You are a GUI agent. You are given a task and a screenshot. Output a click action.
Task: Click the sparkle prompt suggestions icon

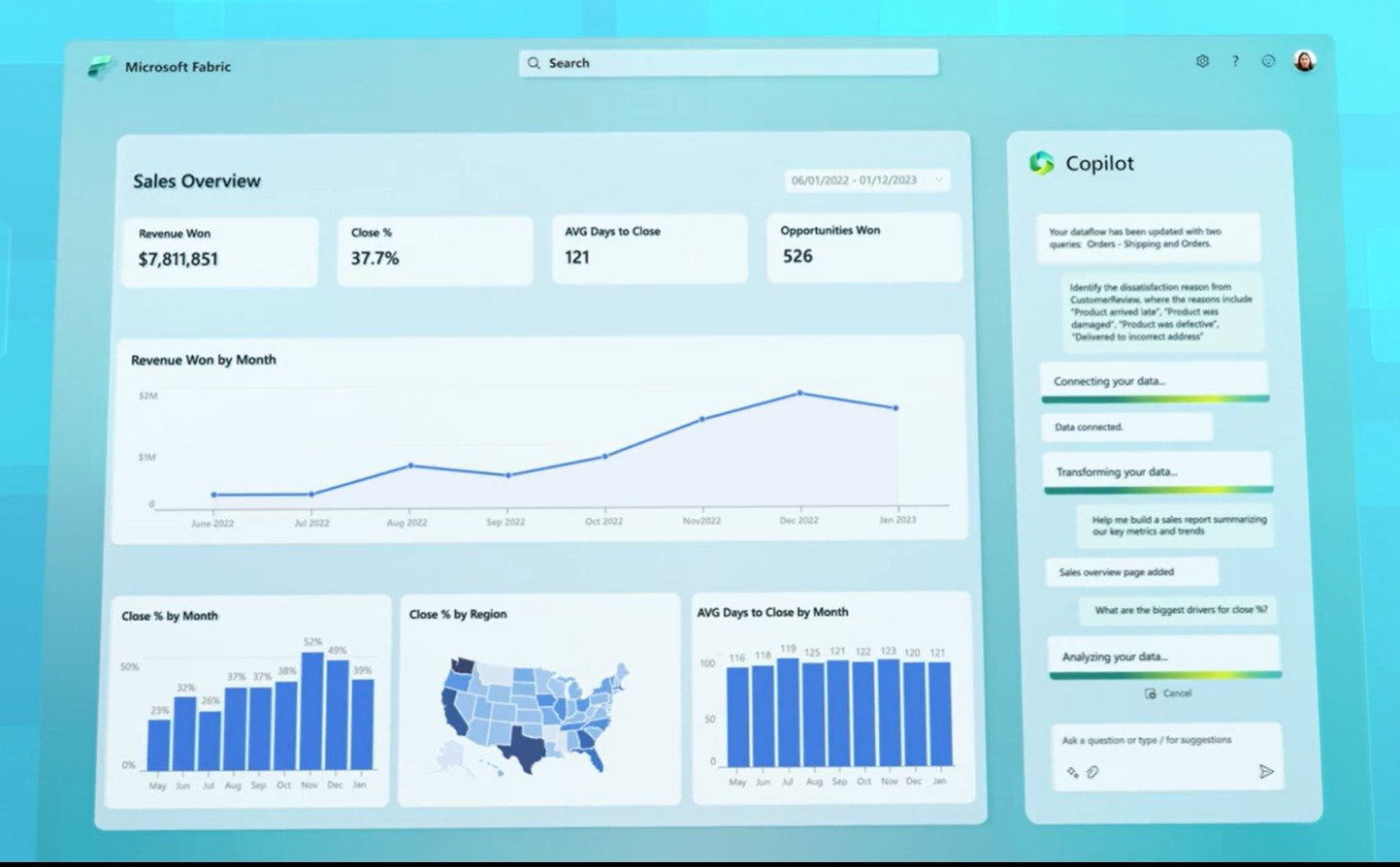(1072, 773)
